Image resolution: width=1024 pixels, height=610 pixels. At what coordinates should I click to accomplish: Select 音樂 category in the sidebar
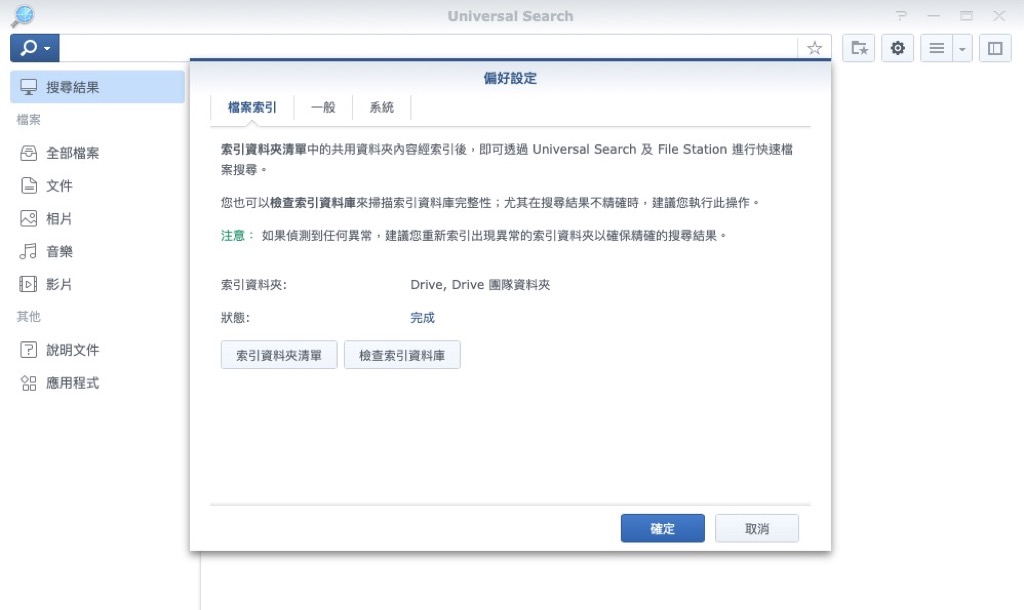(x=97, y=251)
